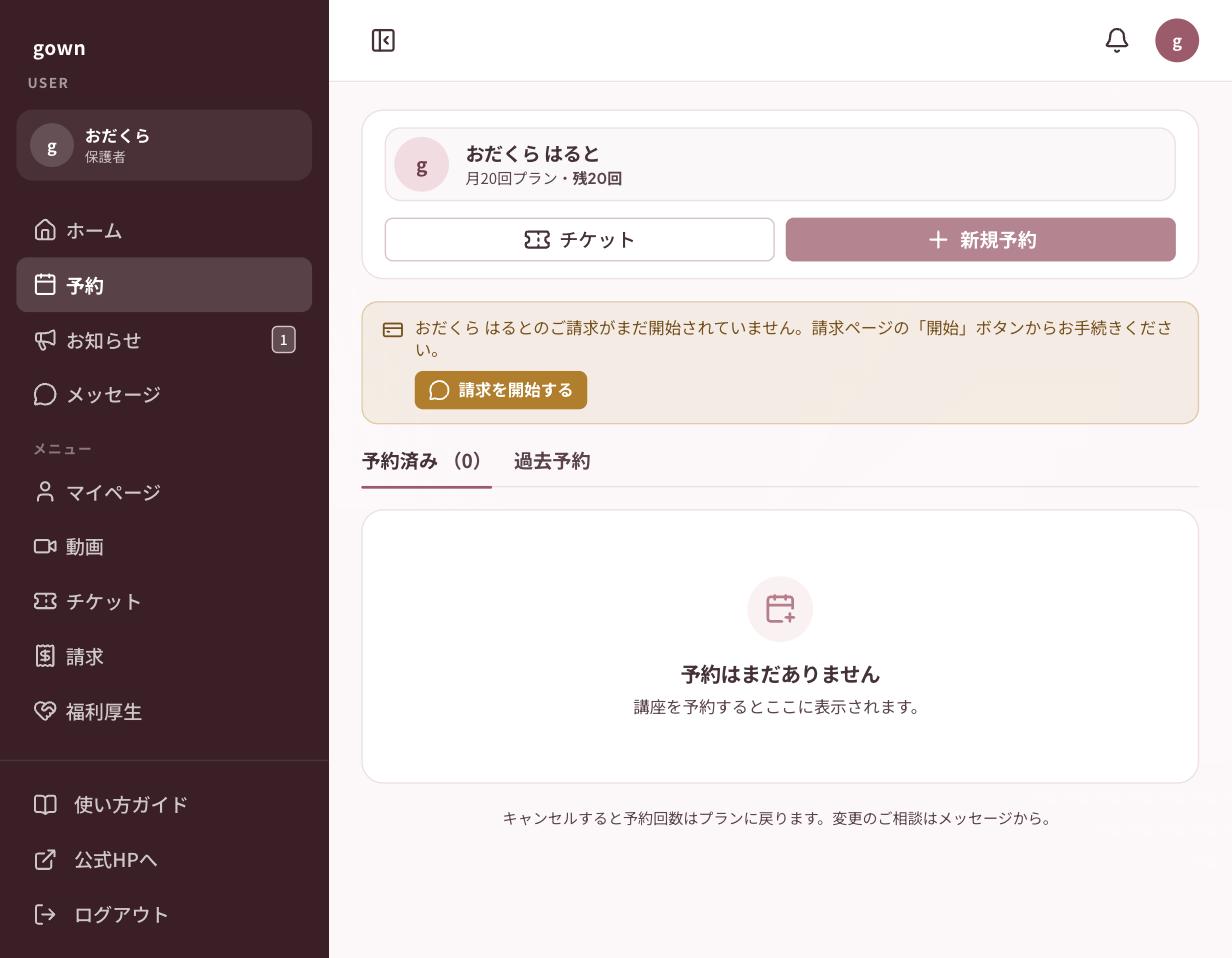
Task: Click the speech bubble icon for メッセージ
Action: pyautogui.click(x=45, y=394)
